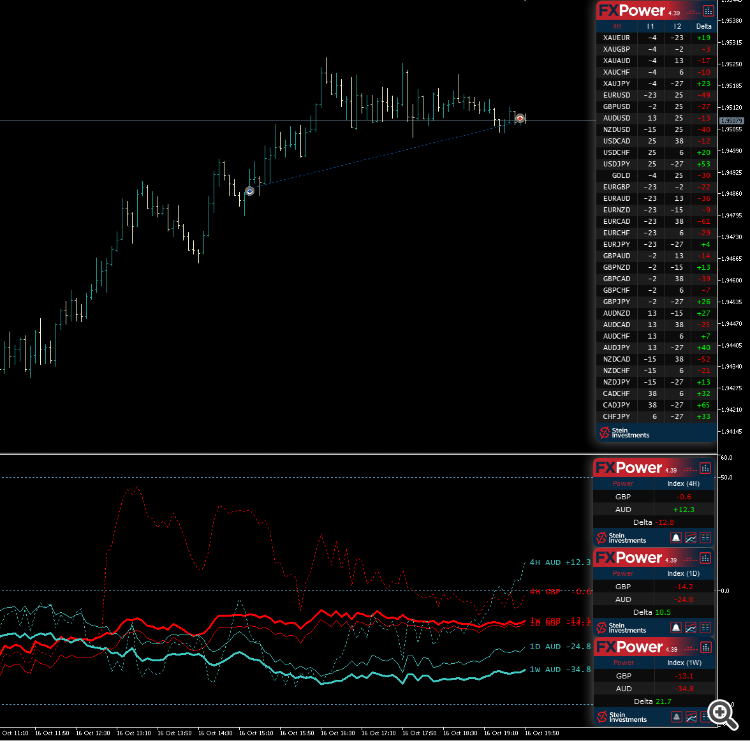Select the AUDJPY row in the pair list
This screenshot has width=750, height=741.
pyautogui.click(x=656, y=348)
